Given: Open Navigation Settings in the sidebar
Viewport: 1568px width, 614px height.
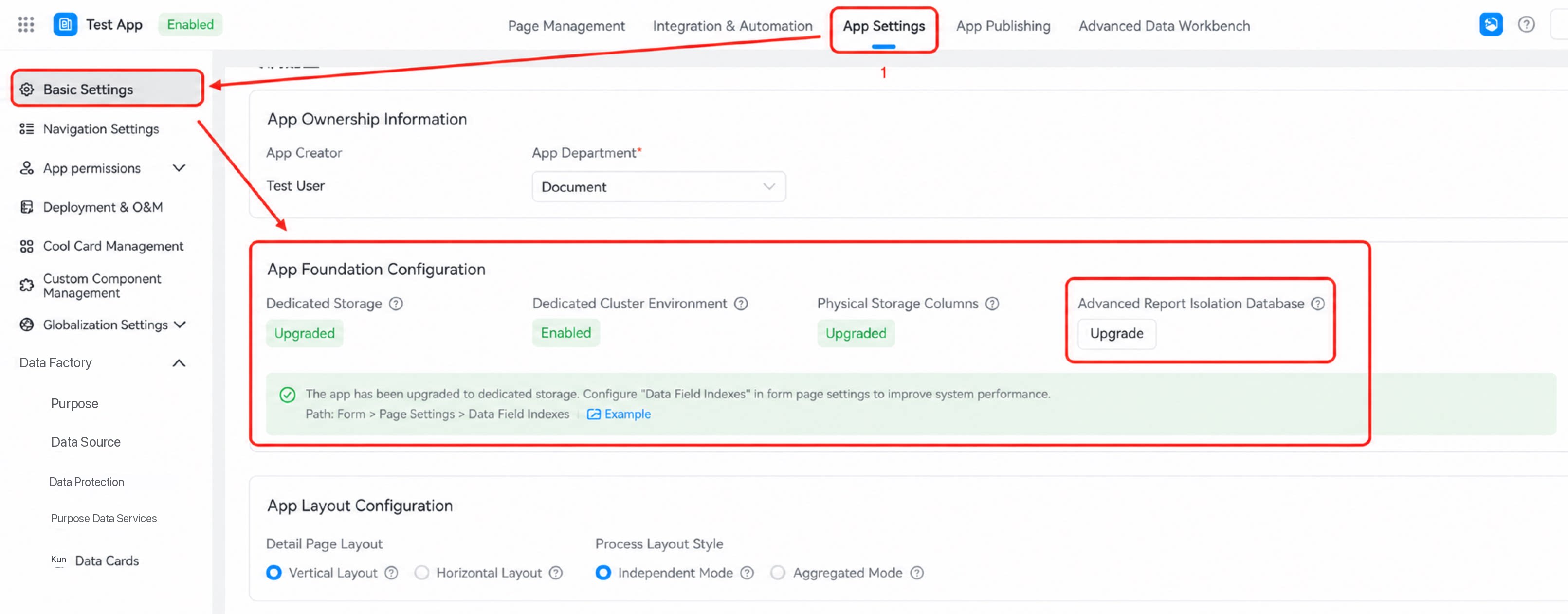Looking at the screenshot, I should tap(102, 129).
